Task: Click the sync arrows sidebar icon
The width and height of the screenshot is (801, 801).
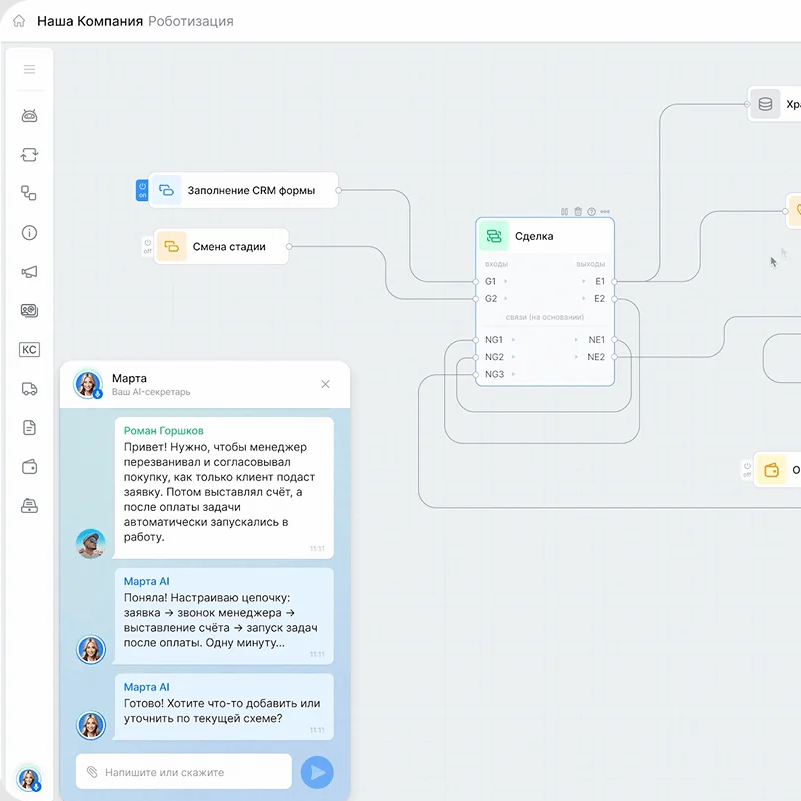Action: point(29,155)
